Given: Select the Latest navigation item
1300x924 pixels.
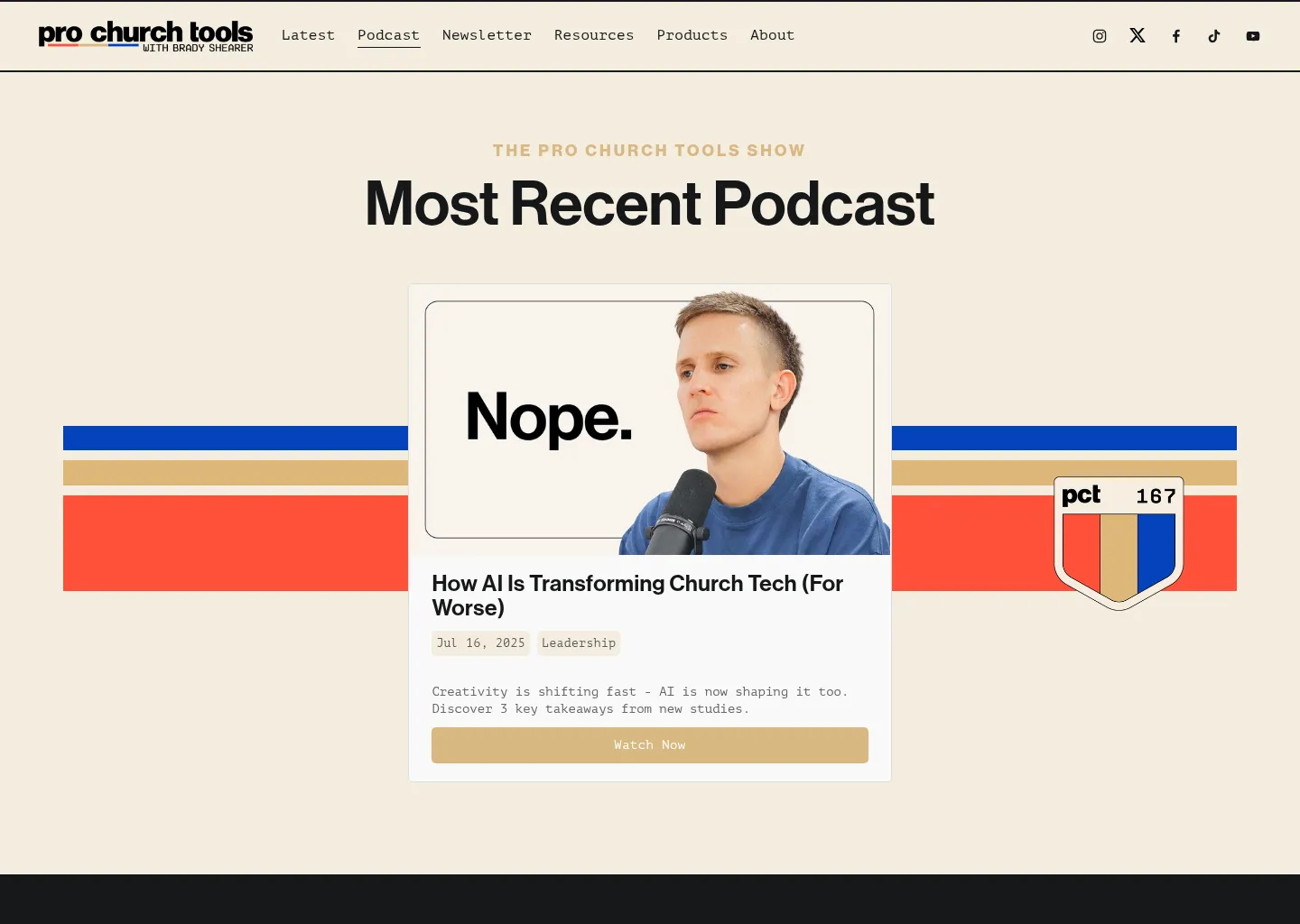Looking at the screenshot, I should (x=308, y=35).
